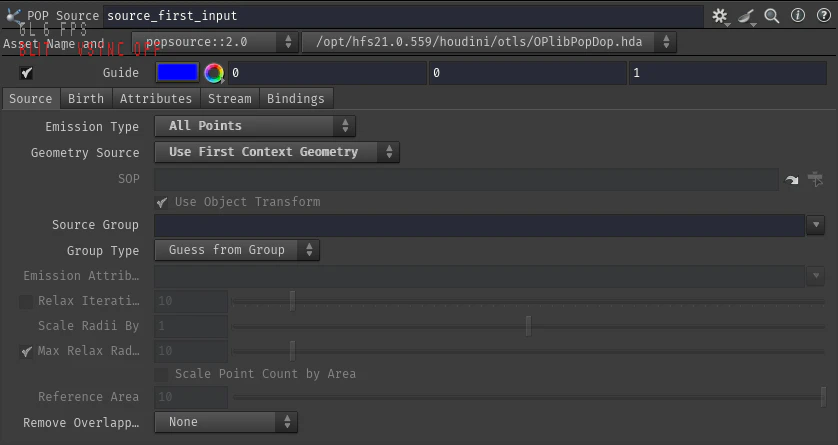Switch to the Birth tab
Image resolution: width=838 pixels, height=445 pixels.
click(x=86, y=99)
